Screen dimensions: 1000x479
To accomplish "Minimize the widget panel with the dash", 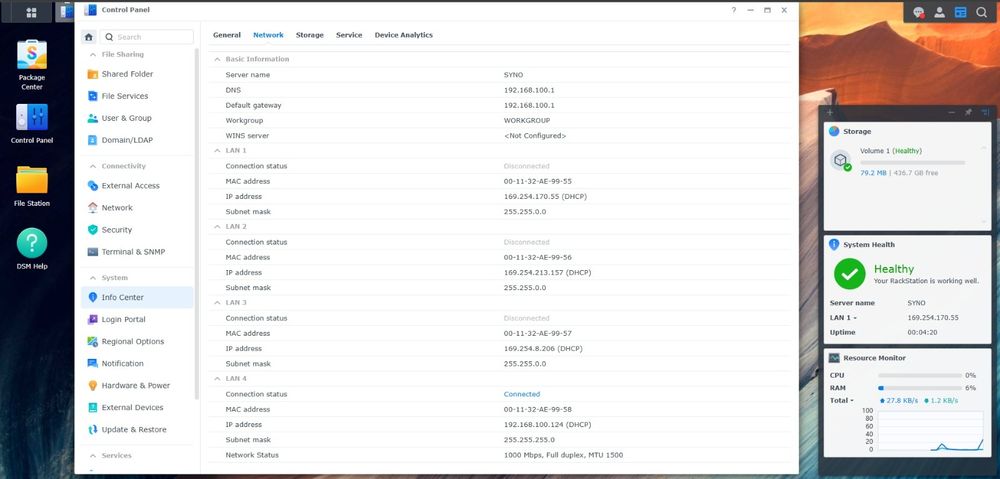I will click(x=952, y=112).
